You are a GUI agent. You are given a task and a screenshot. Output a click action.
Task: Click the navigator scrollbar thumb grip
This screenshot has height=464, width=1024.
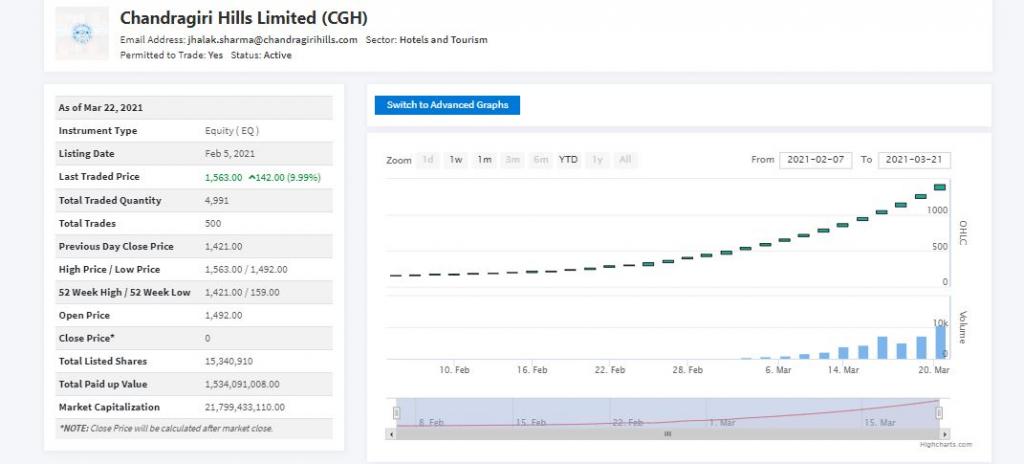pyautogui.click(x=668, y=434)
